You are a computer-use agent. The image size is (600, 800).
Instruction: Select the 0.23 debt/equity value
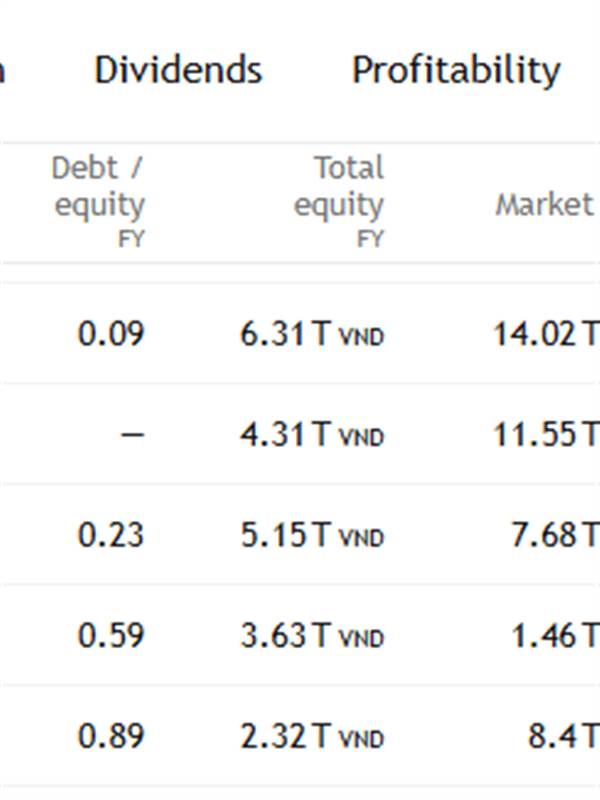tap(111, 535)
